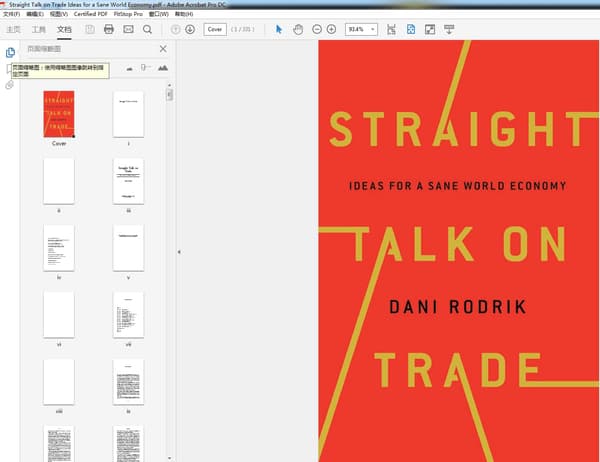The height and width of the screenshot is (462, 600).
Task: Collapse the navigation pane arrow
Action: pyautogui.click(x=179, y=252)
